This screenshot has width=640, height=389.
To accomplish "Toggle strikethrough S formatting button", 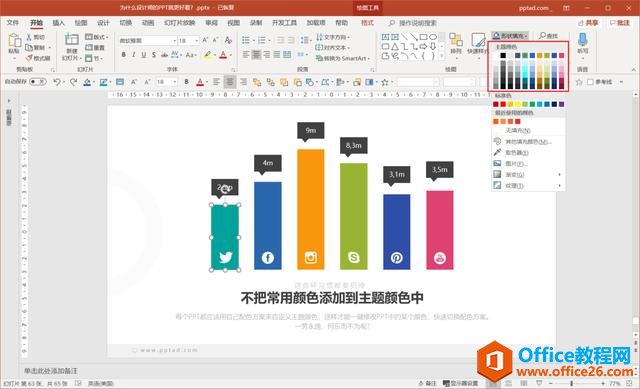I will coord(153,55).
